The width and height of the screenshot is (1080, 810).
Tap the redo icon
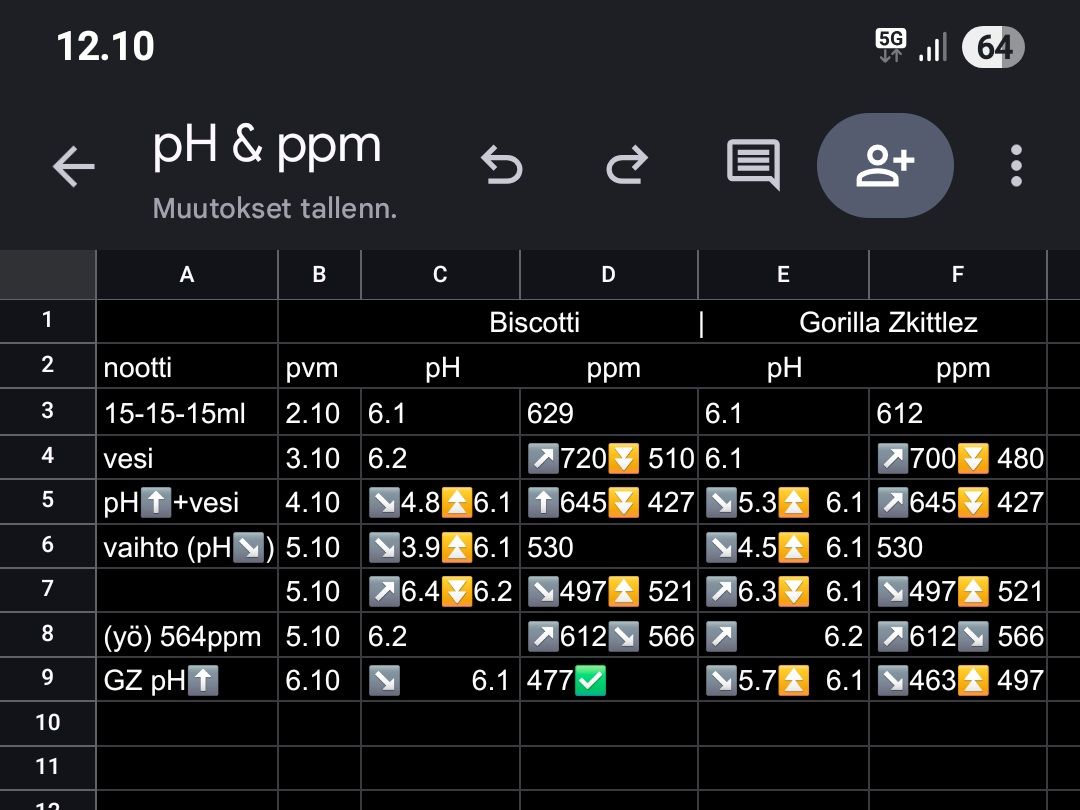coord(627,165)
